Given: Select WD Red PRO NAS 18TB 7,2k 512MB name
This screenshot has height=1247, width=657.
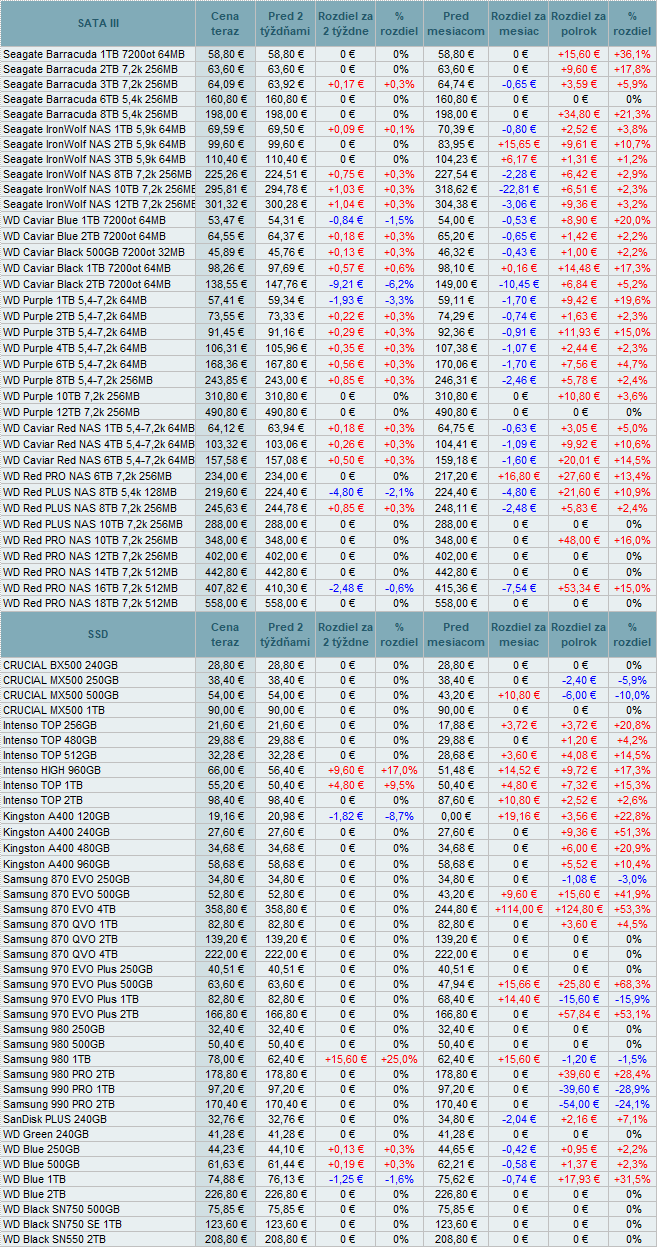Looking at the screenshot, I should (91, 604).
